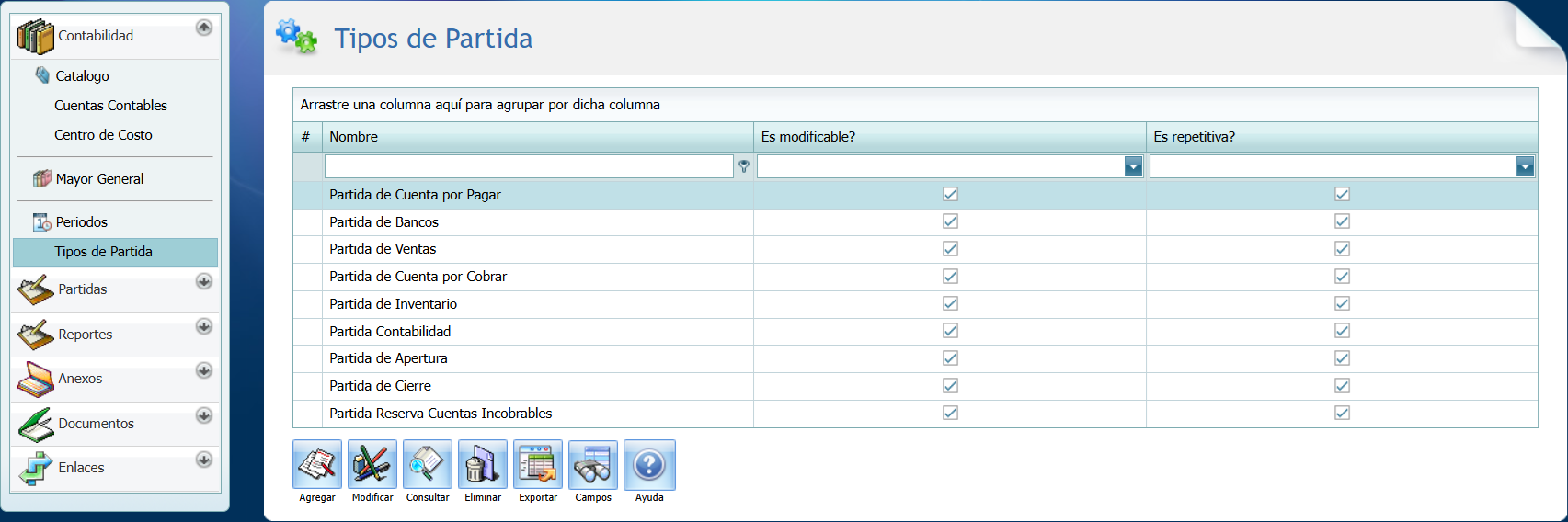Toggle Es modificable for Partida de Ventas
Screen dimensions: 1568x522
click(950, 249)
